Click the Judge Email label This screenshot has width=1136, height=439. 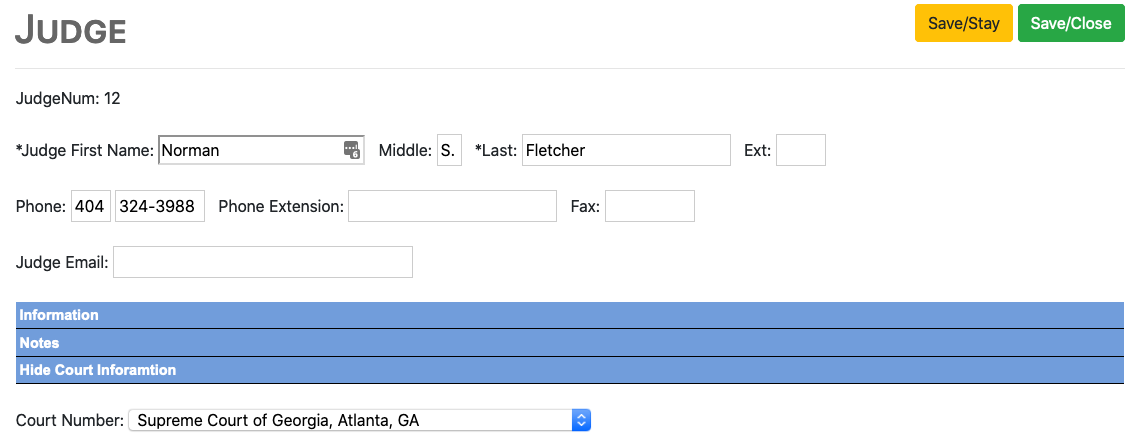pos(62,263)
